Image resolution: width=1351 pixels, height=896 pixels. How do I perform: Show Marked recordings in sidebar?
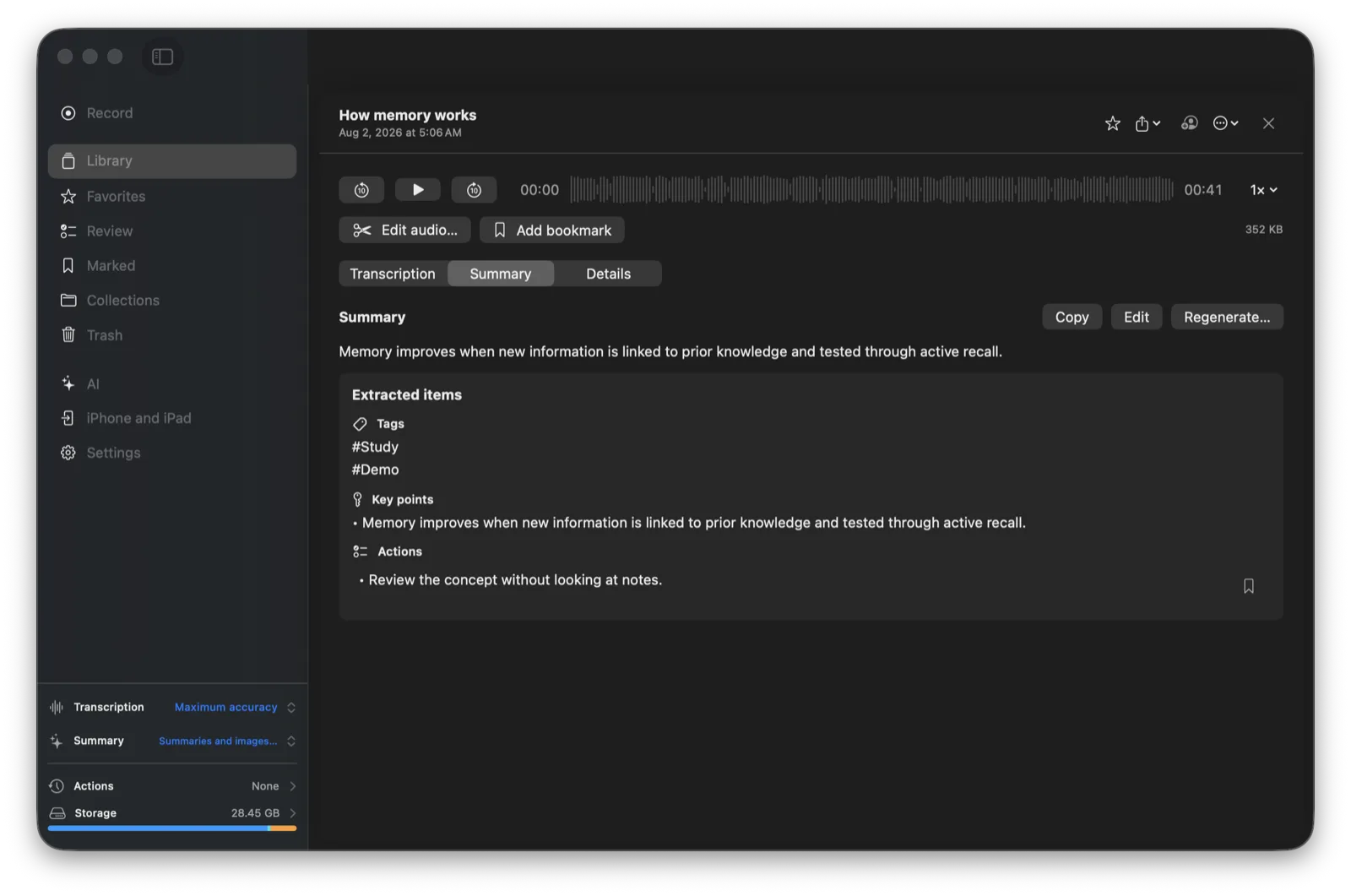pos(172,266)
